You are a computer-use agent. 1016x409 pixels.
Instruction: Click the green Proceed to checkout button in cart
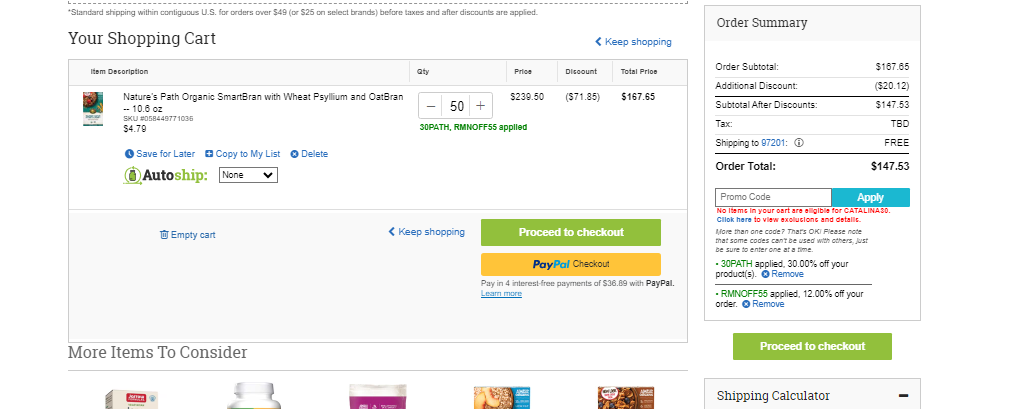click(571, 233)
